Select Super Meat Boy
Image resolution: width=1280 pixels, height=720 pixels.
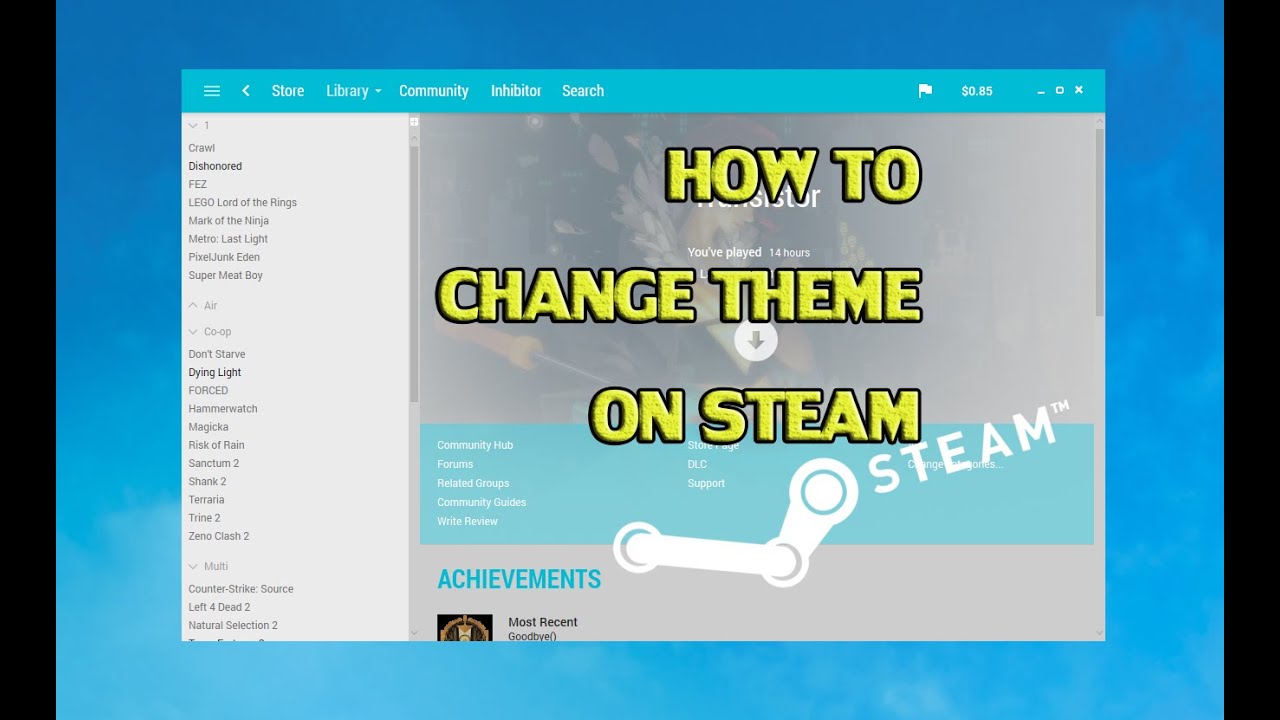coord(226,275)
